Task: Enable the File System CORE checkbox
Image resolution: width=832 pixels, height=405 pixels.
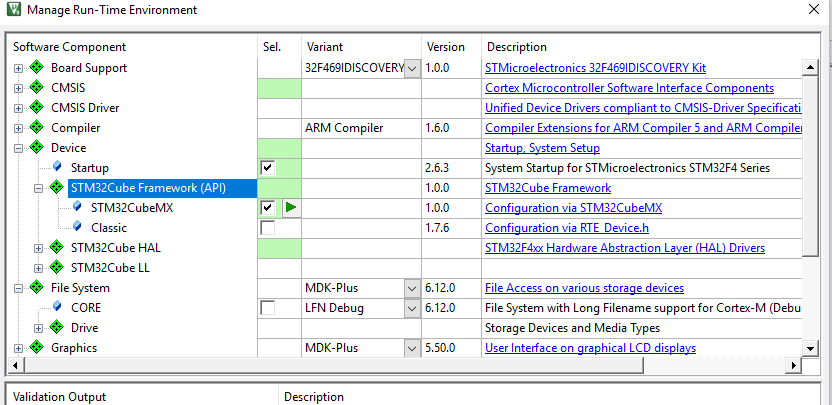Action: [x=268, y=308]
